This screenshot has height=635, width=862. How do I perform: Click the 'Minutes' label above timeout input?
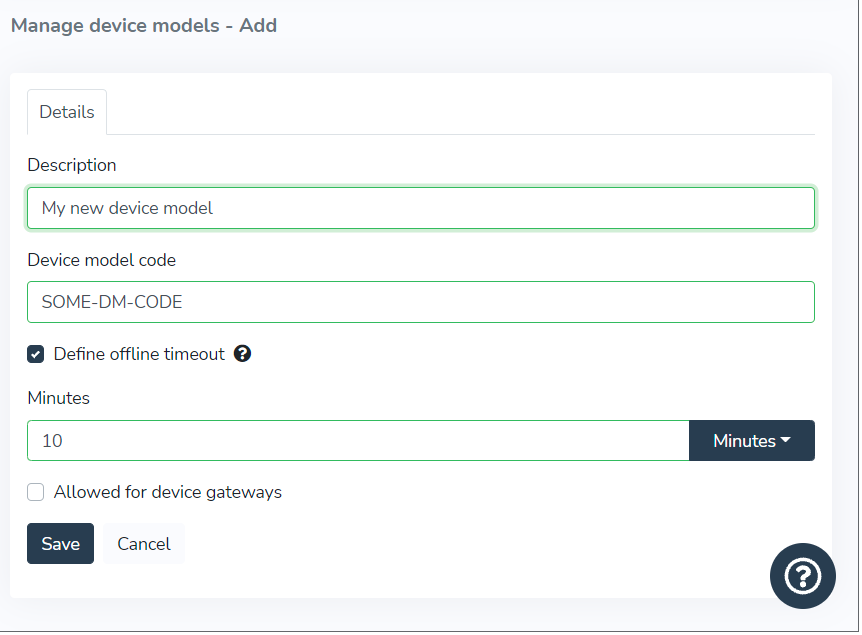tap(59, 398)
